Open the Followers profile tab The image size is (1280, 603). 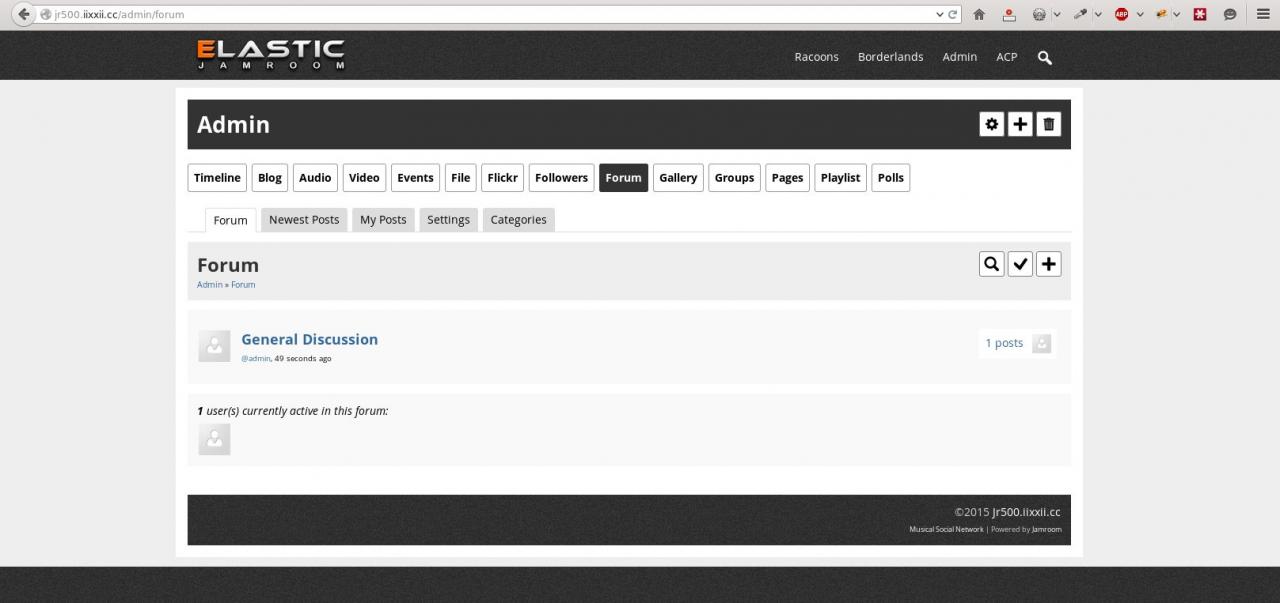pos(561,178)
